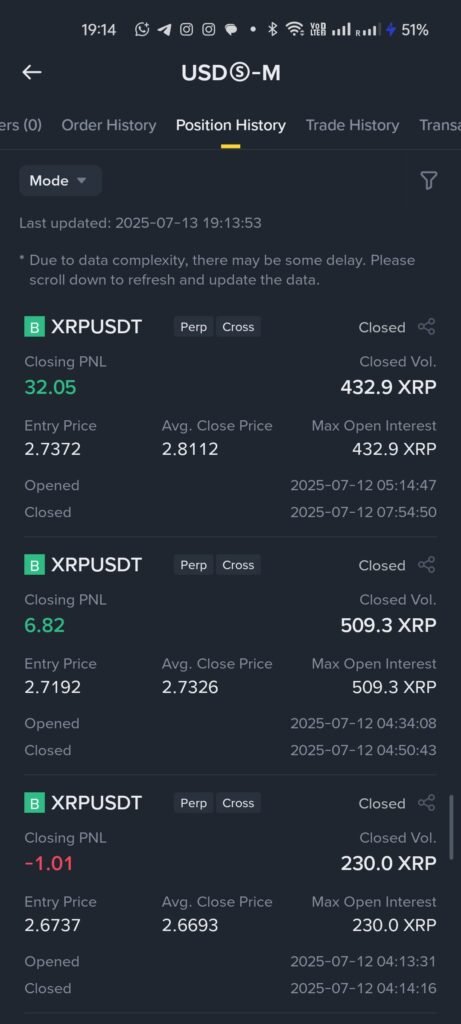Share the 32.05 PNL position

click(426, 327)
